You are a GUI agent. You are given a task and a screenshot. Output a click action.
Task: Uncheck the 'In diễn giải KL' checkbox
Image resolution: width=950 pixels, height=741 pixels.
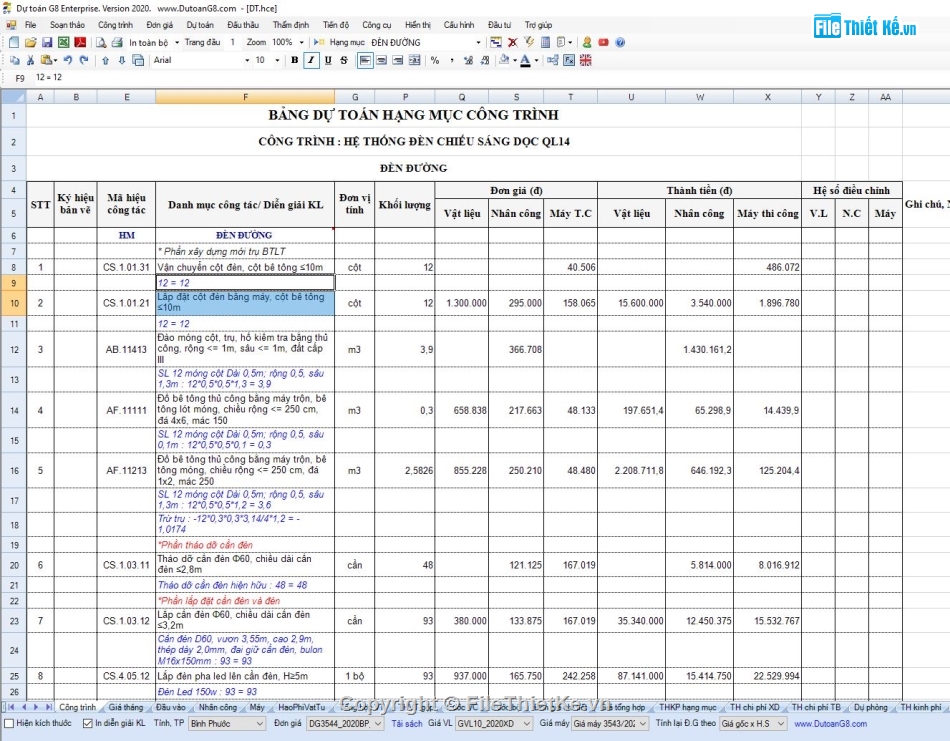88,723
